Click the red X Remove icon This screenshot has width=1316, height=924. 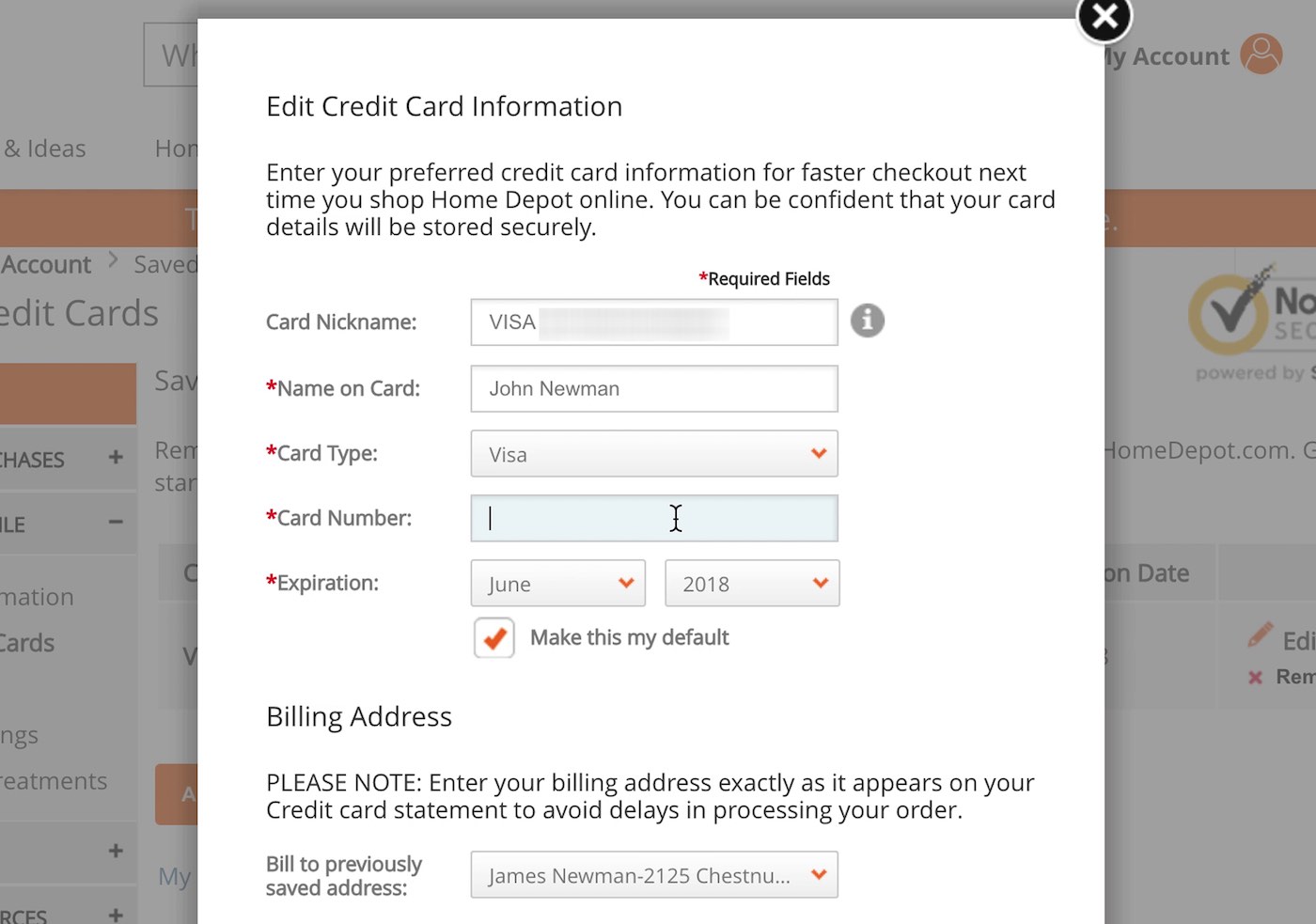coord(1255,677)
